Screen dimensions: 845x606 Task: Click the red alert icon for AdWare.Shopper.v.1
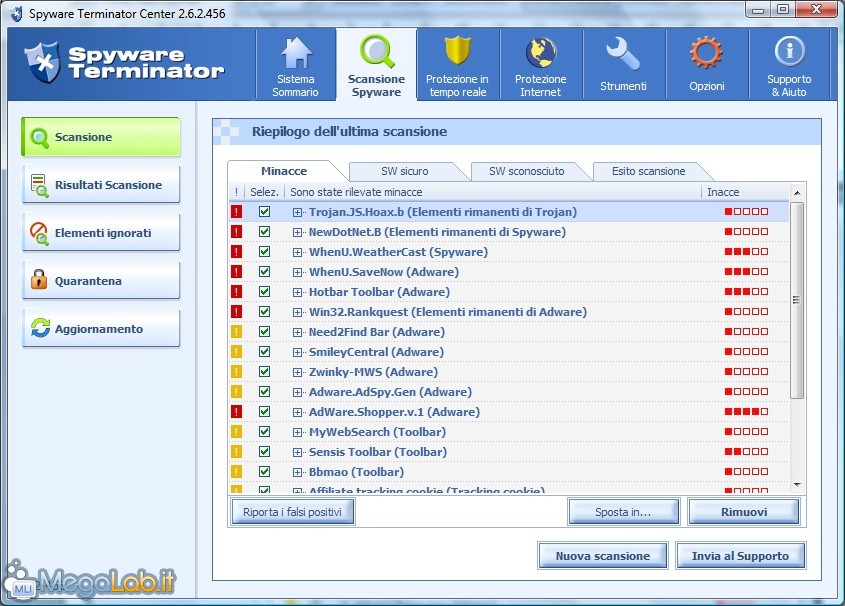pyautogui.click(x=236, y=412)
